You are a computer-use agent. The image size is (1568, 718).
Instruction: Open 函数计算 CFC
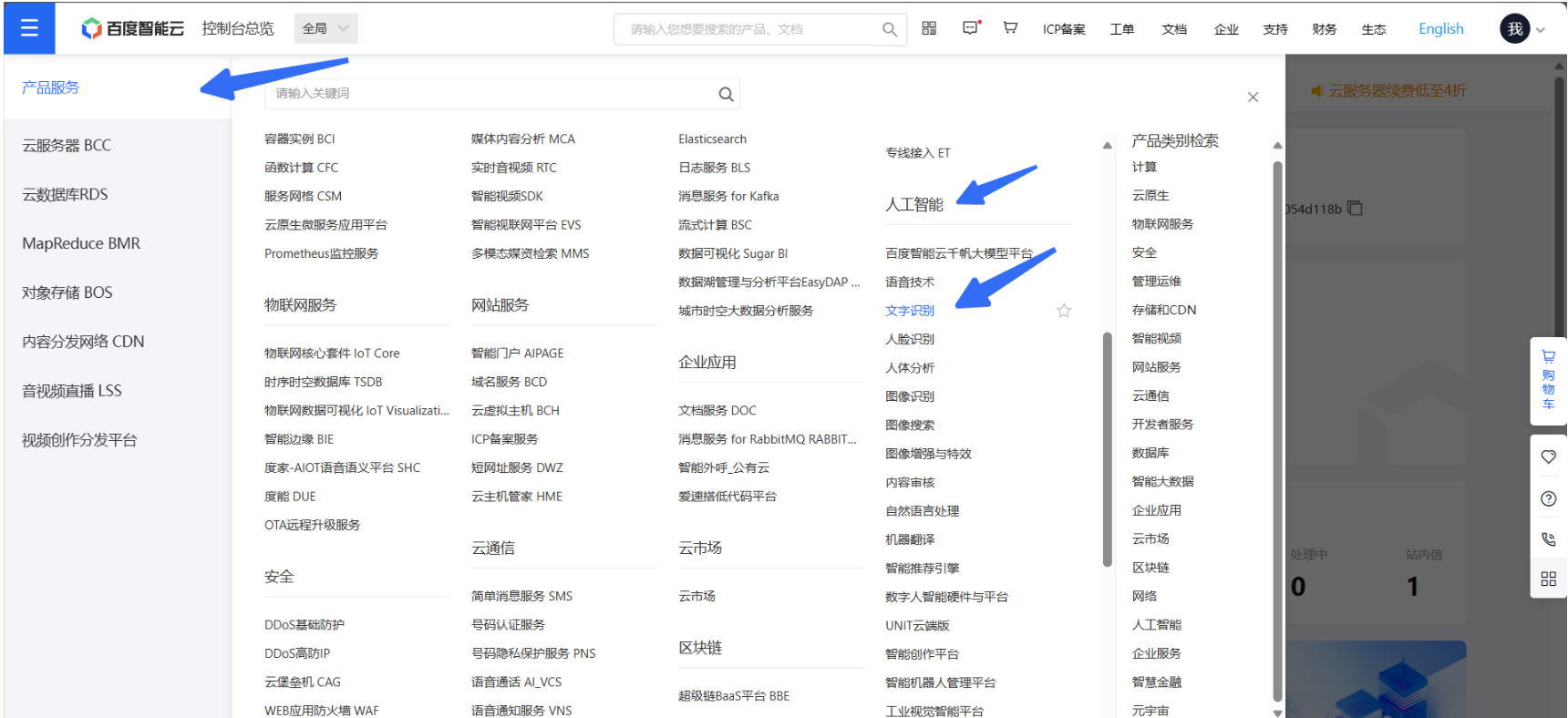pyautogui.click(x=301, y=168)
